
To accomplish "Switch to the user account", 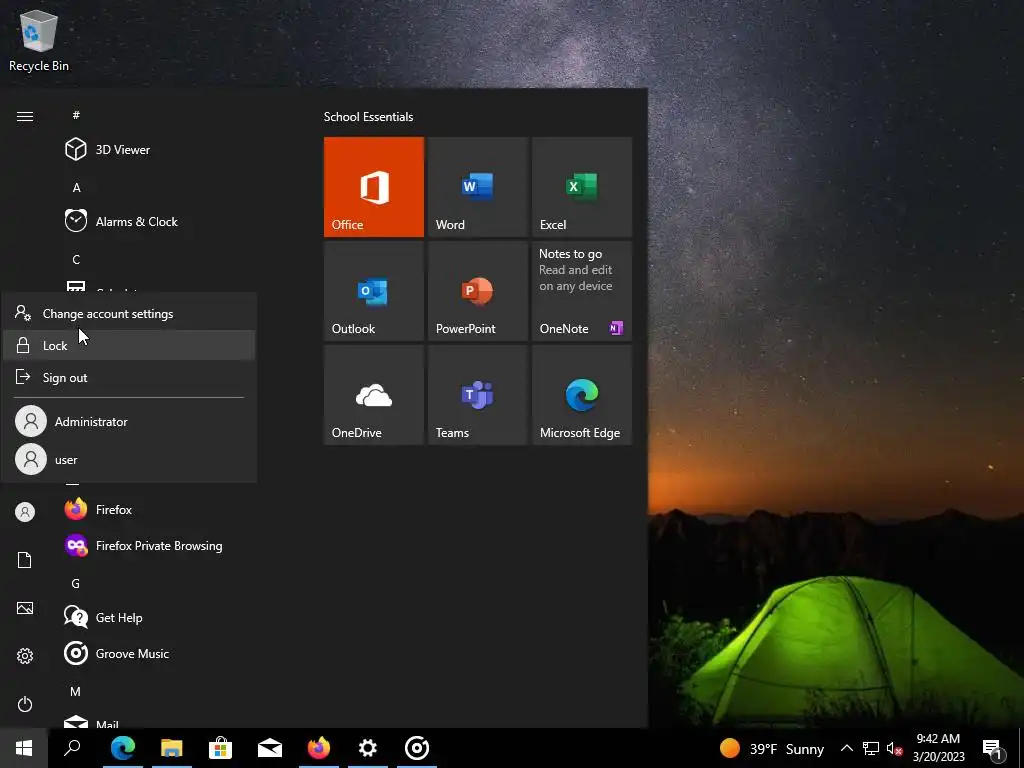I will (x=129, y=459).
